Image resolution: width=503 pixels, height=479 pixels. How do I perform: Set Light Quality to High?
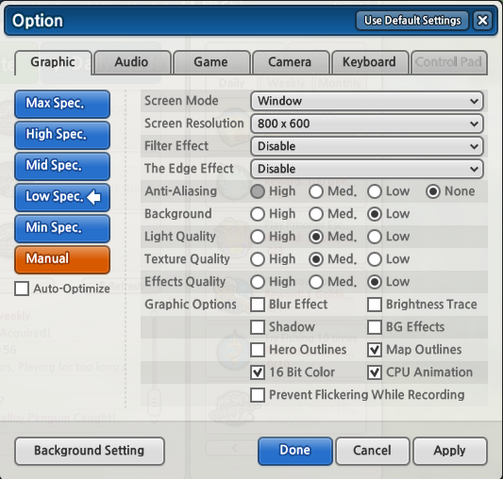[x=258, y=237]
